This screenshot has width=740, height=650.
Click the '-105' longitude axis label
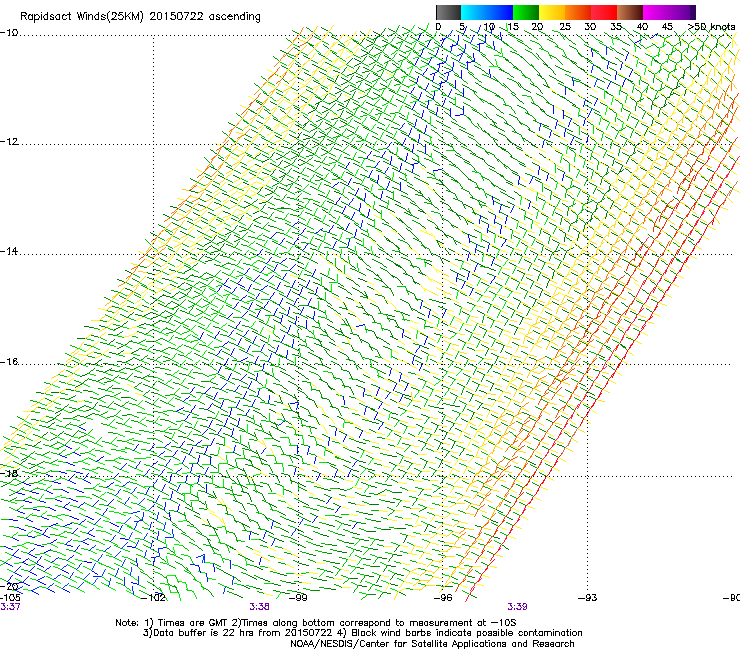point(10,598)
